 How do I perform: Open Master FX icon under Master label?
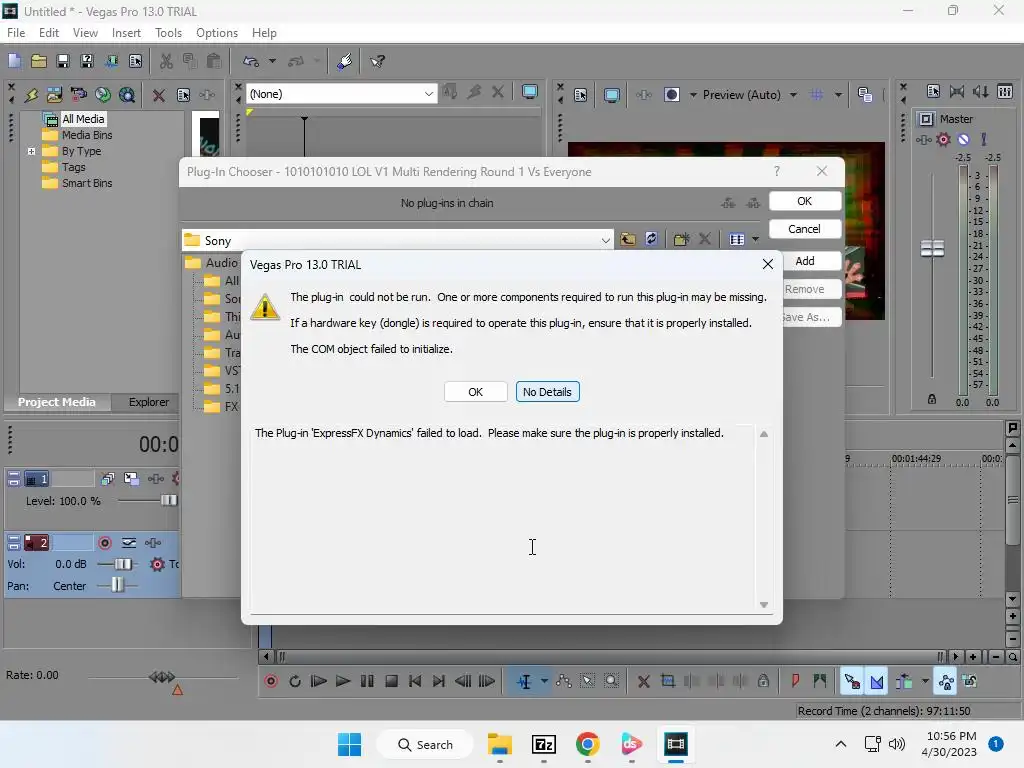(x=923, y=139)
